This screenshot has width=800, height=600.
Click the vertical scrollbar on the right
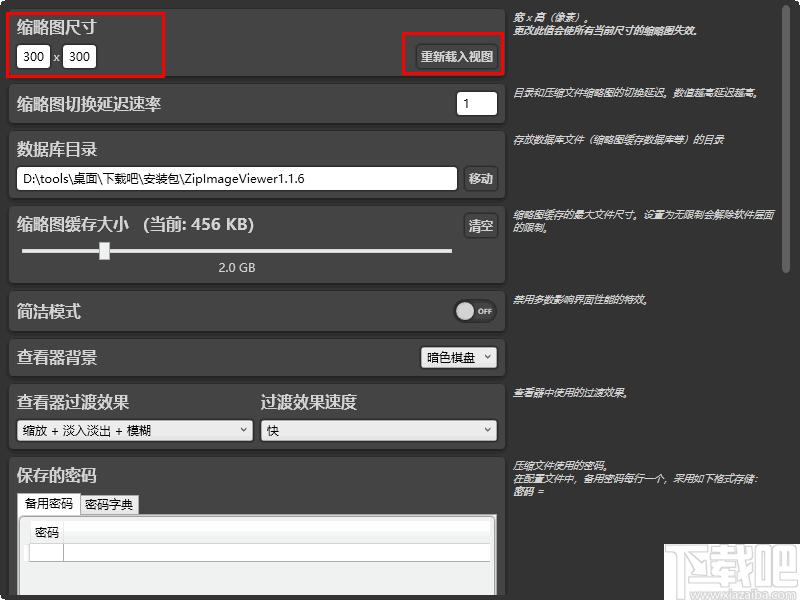pos(786,140)
